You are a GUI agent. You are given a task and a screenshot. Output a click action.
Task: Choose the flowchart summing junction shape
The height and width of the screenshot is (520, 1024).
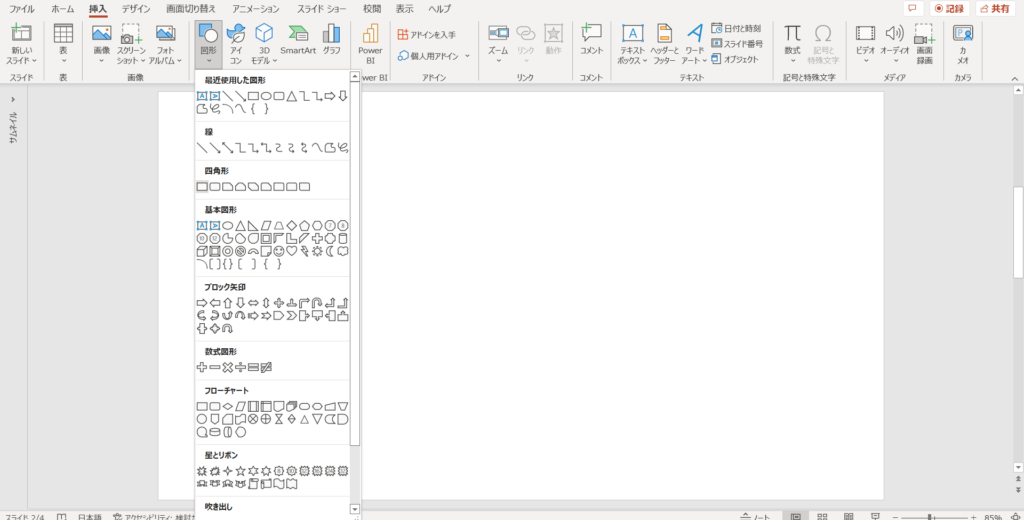(x=253, y=419)
